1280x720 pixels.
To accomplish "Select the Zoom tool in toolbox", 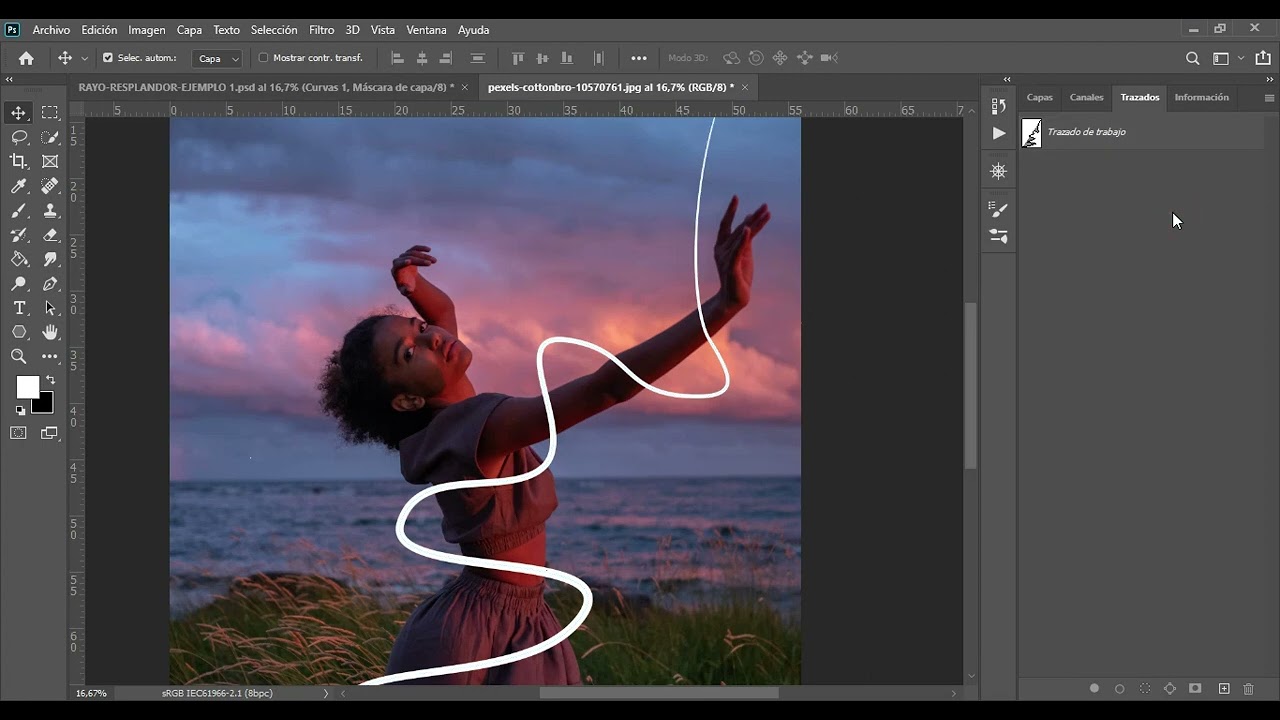I will (x=19, y=356).
